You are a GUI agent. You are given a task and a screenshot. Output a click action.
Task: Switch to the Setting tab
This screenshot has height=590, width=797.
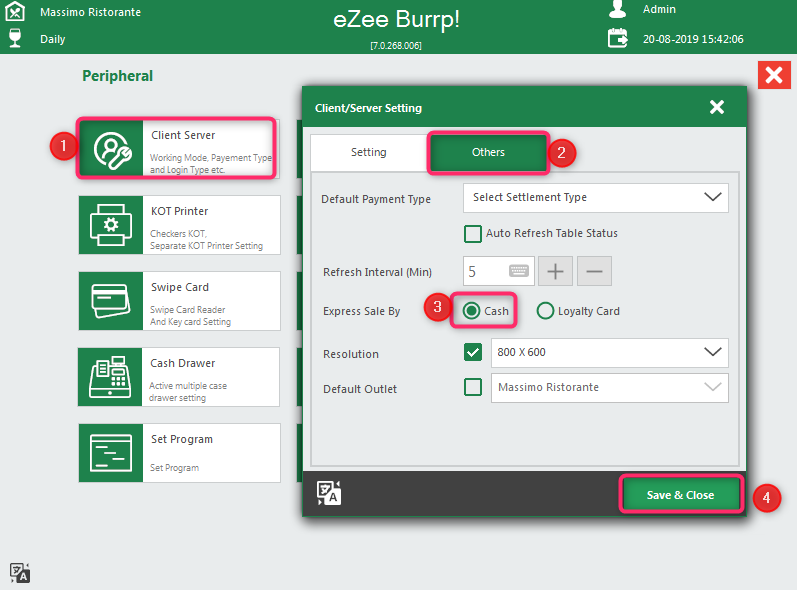pyautogui.click(x=369, y=152)
